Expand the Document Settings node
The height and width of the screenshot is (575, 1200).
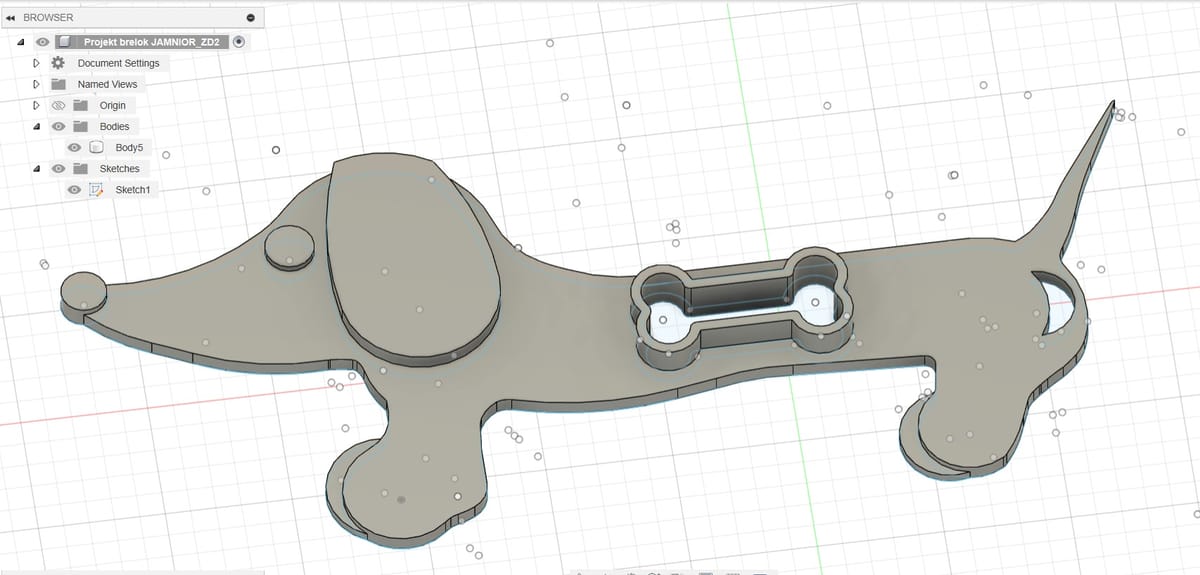point(36,63)
